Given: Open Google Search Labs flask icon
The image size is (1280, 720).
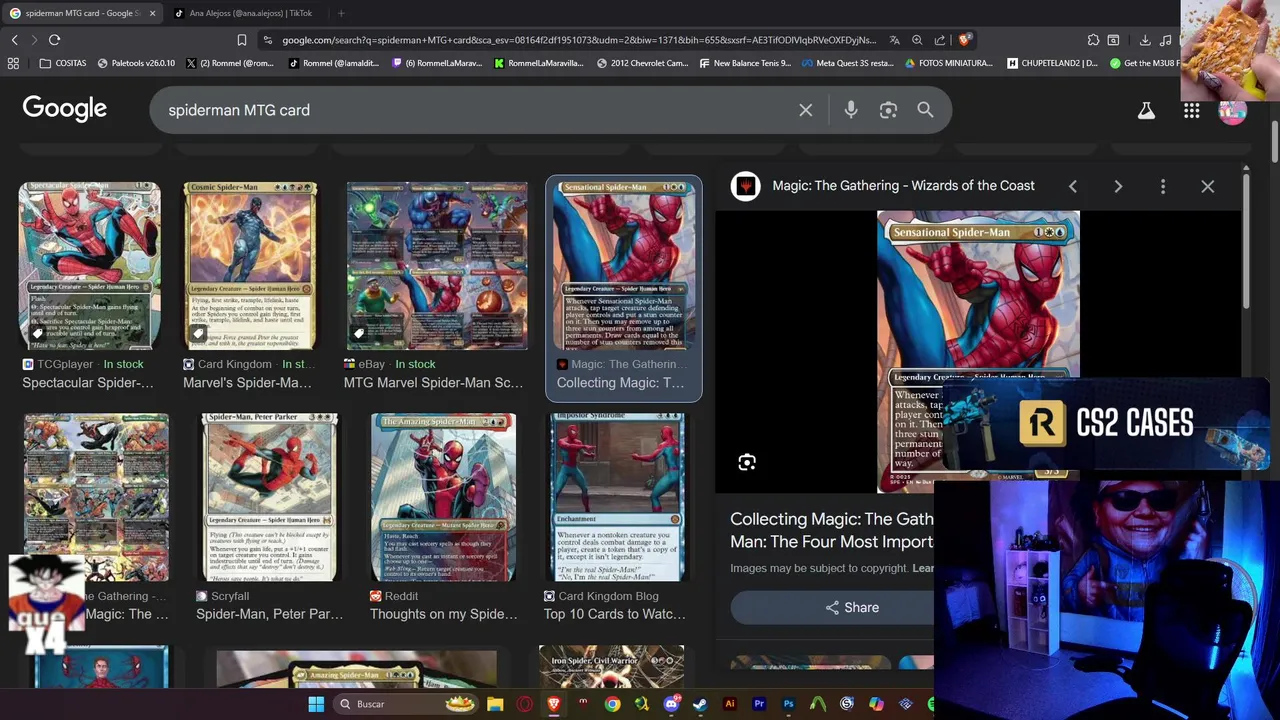Looking at the screenshot, I should (x=1146, y=111).
